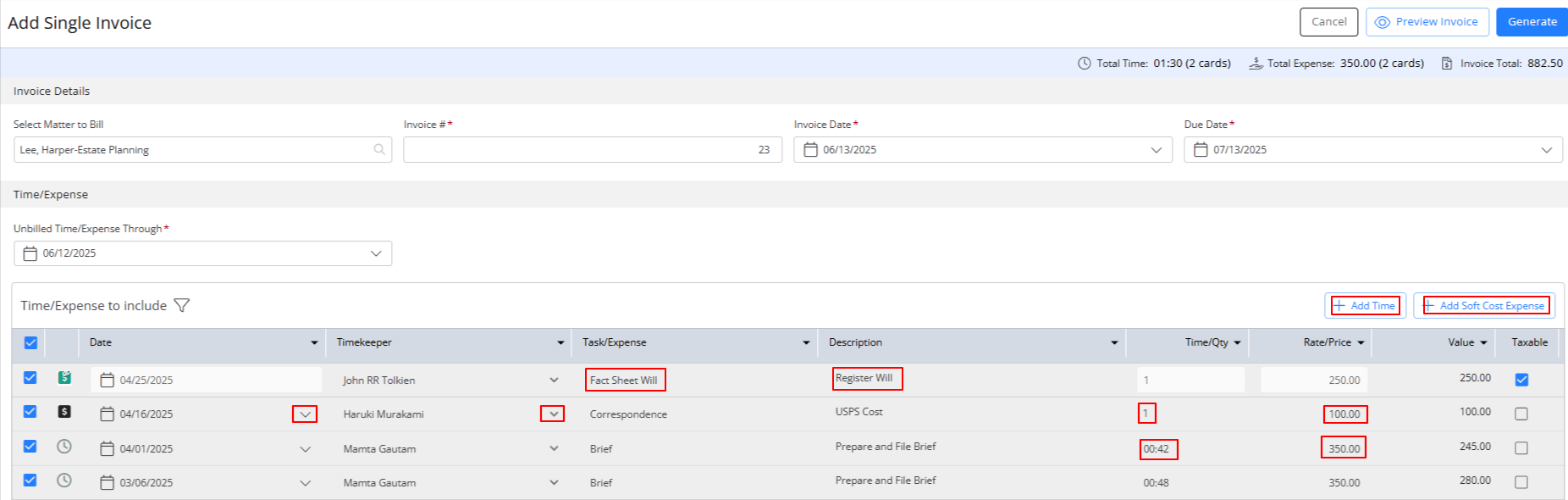
Task: Uncheck the row checkbox for 04/01/2025 entry
Action: tap(30, 447)
